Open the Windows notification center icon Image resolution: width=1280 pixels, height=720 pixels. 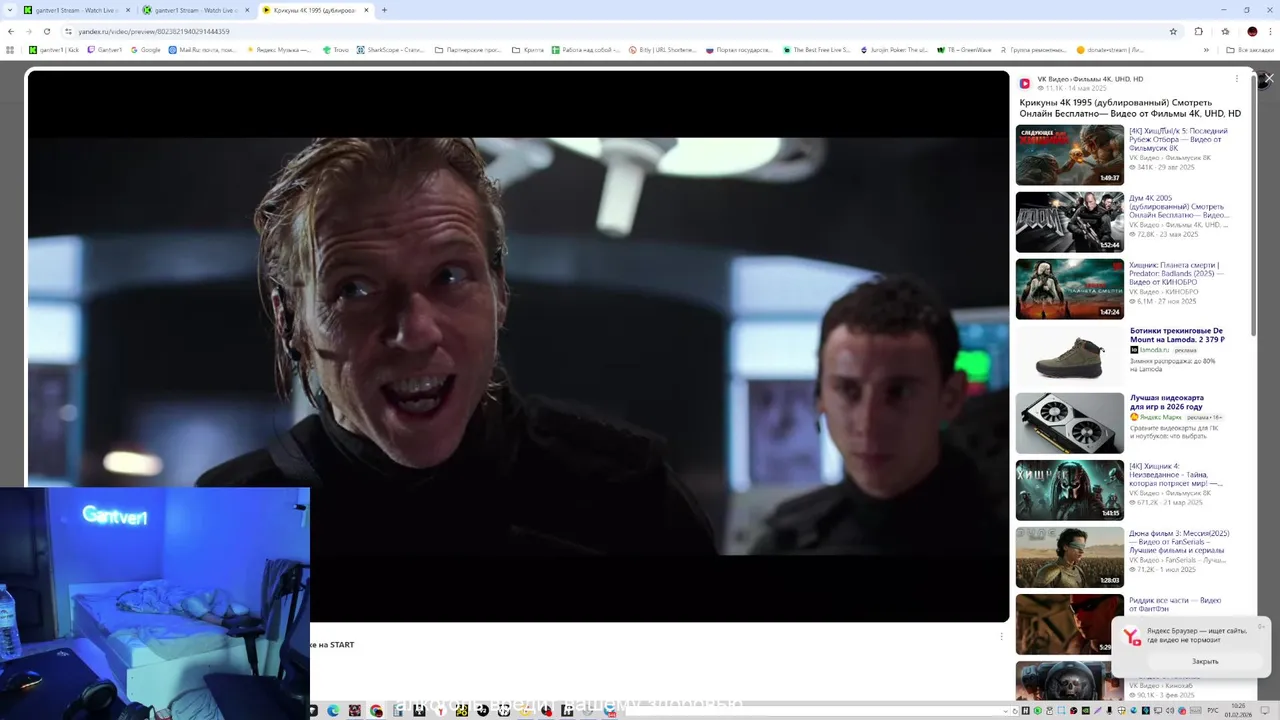(x=1265, y=711)
